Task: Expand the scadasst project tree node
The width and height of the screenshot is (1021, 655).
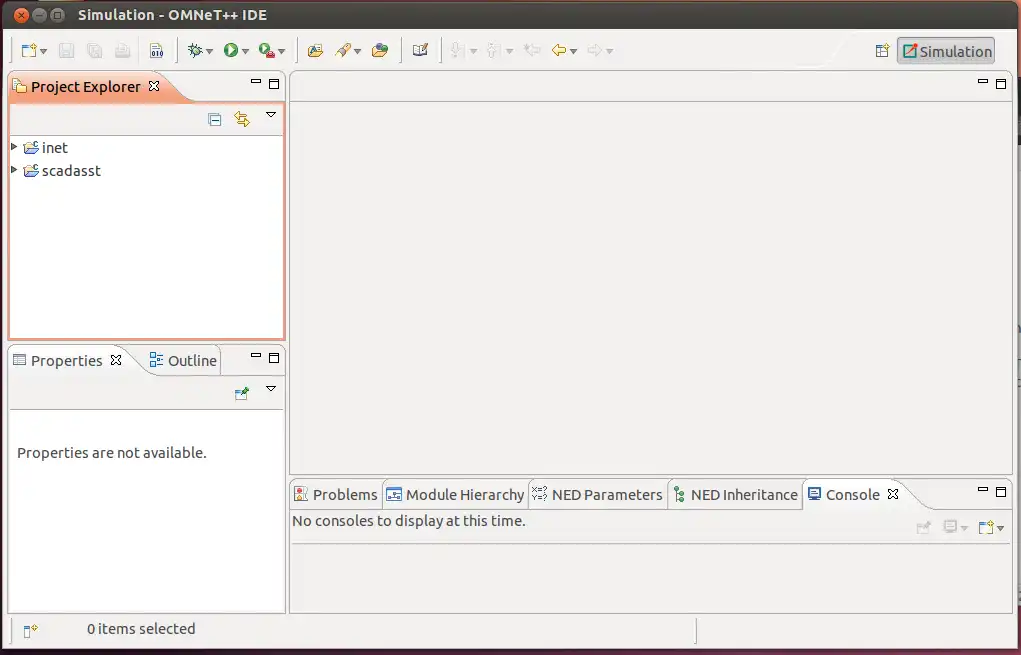Action: (x=14, y=170)
